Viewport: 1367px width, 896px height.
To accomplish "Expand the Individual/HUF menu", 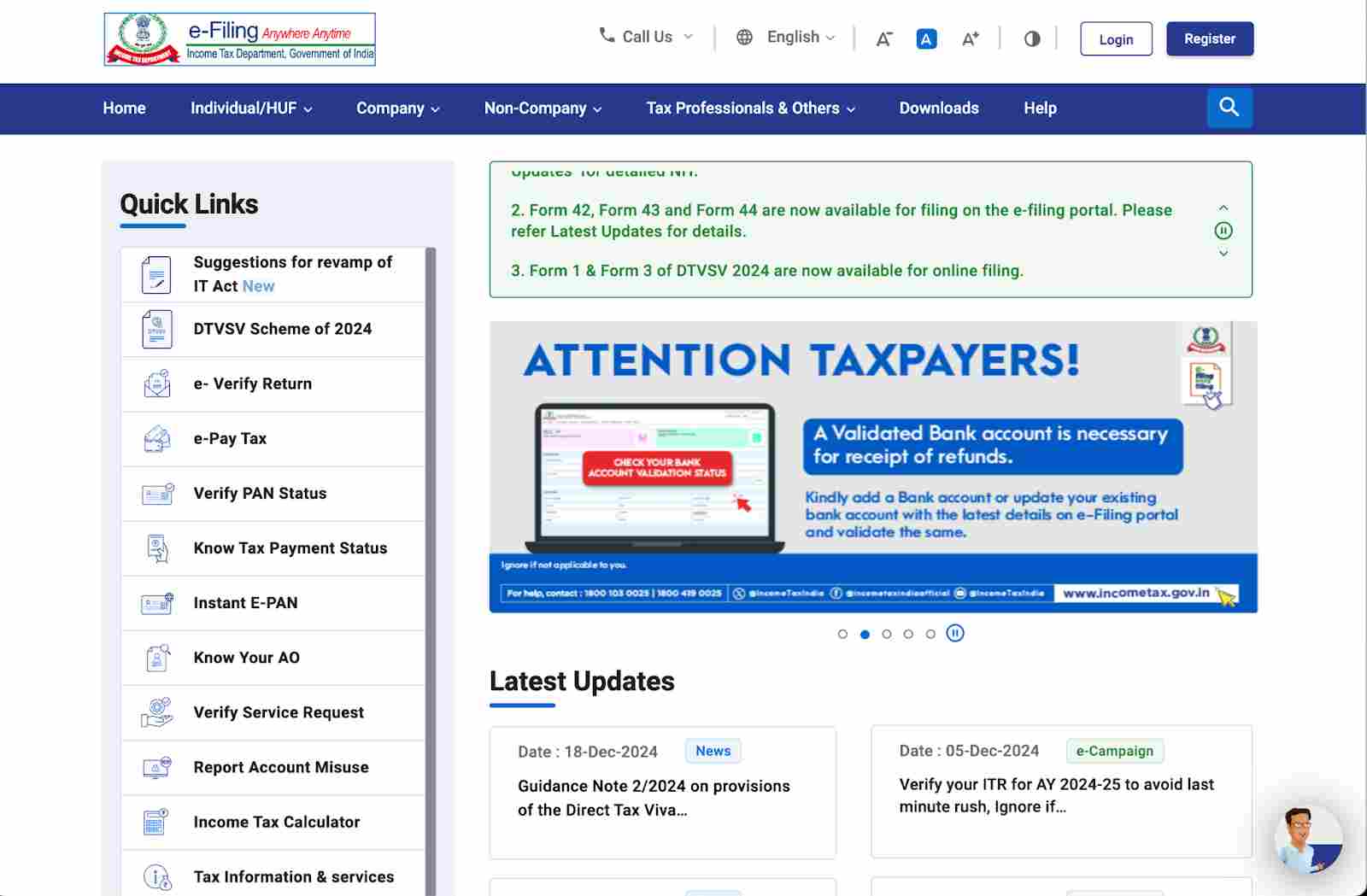I will [251, 108].
